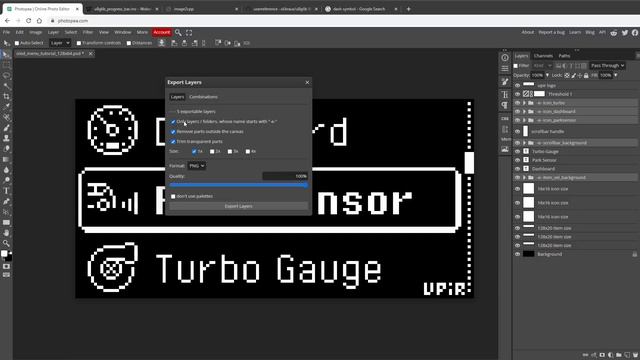Open the Window menu

(122, 32)
